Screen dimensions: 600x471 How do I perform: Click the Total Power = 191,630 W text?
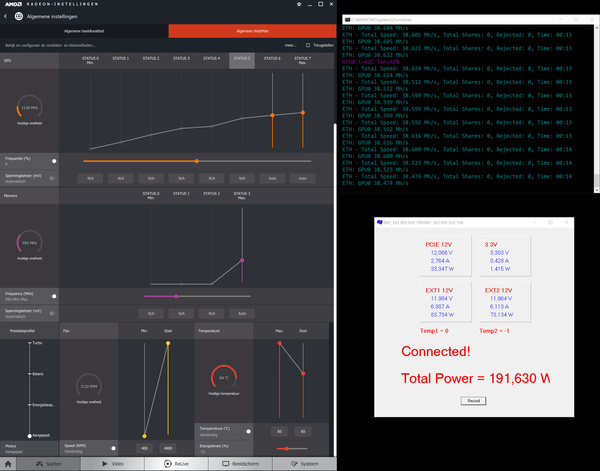coord(476,378)
